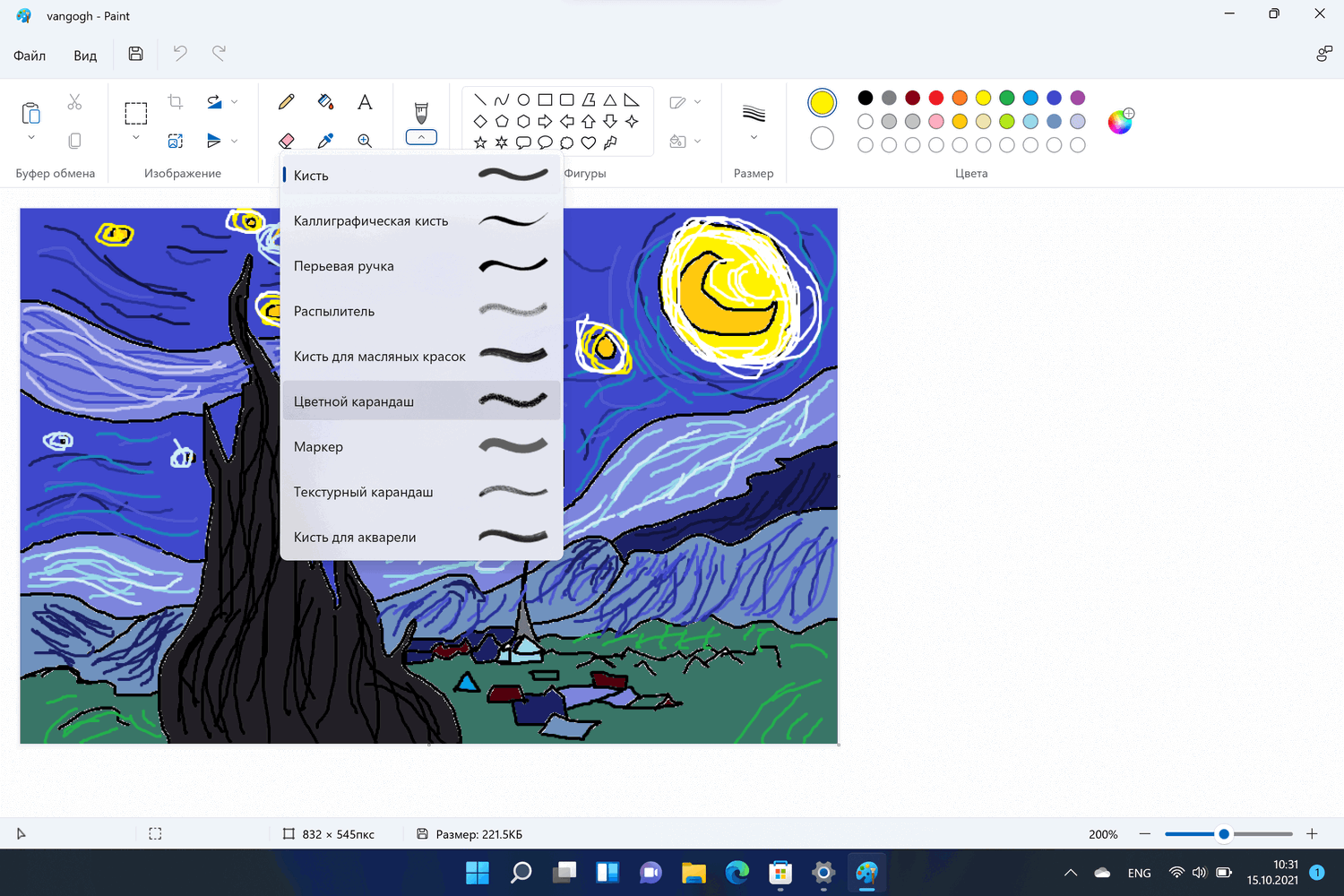This screenshot has width=1344, height=896.
Task: Click the Rotate icon
Action: point(214,102)
